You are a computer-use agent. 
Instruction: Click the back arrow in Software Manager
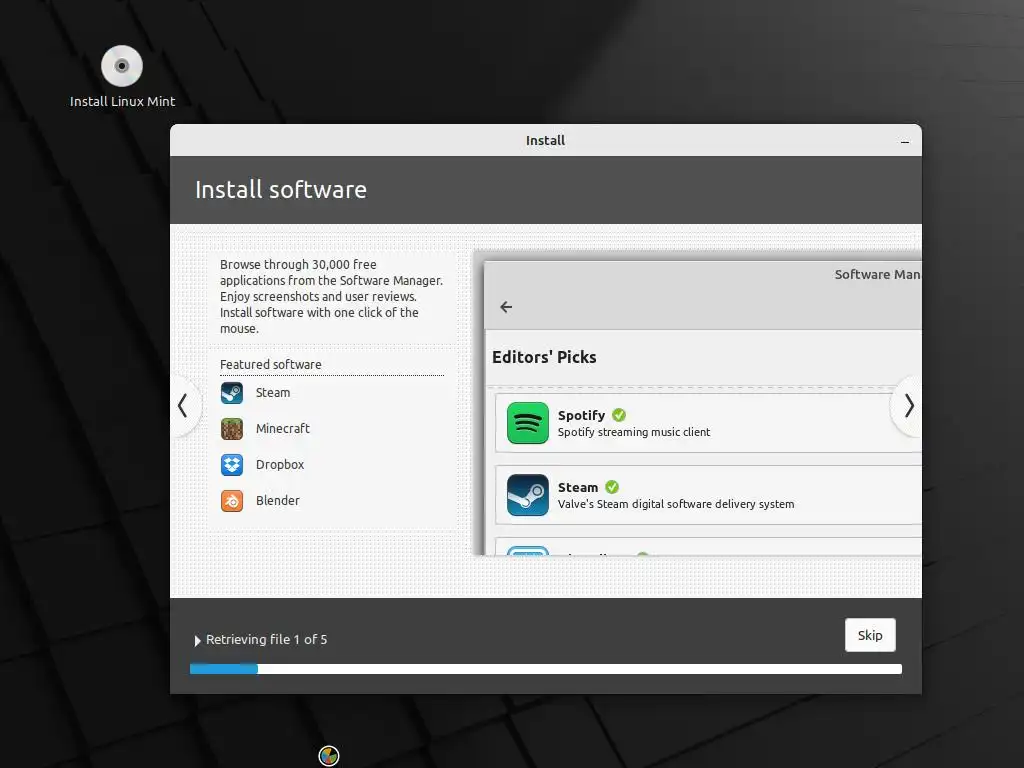[506, 307]
